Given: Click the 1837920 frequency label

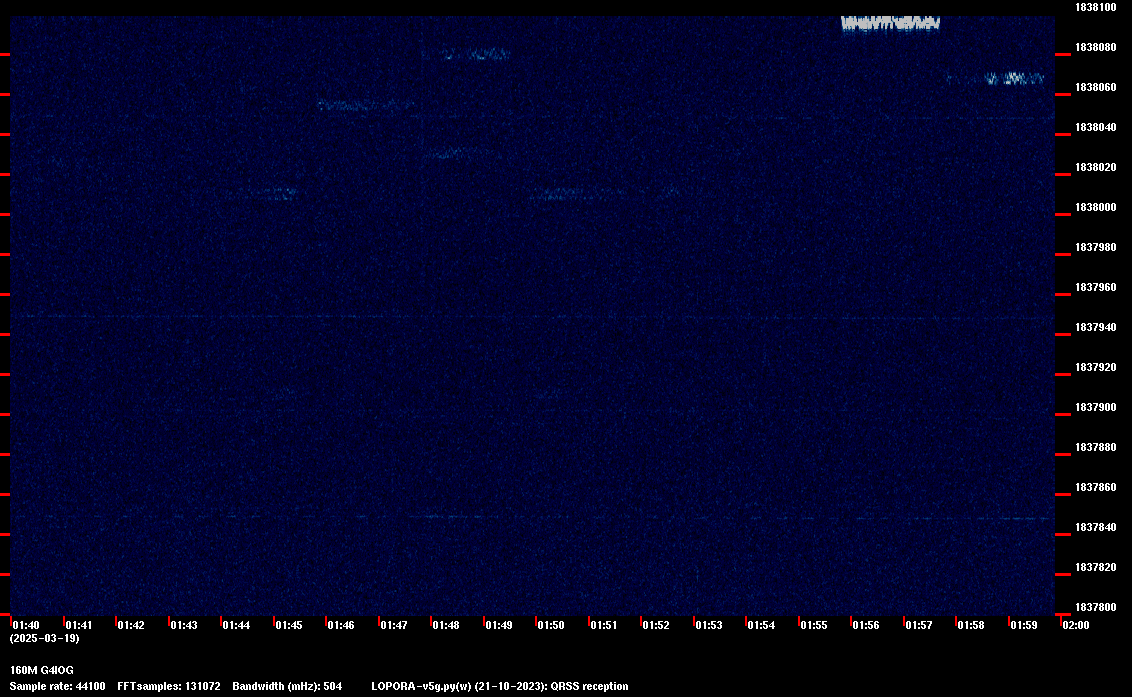Looking at the screenshot, I should (1095, 368).
